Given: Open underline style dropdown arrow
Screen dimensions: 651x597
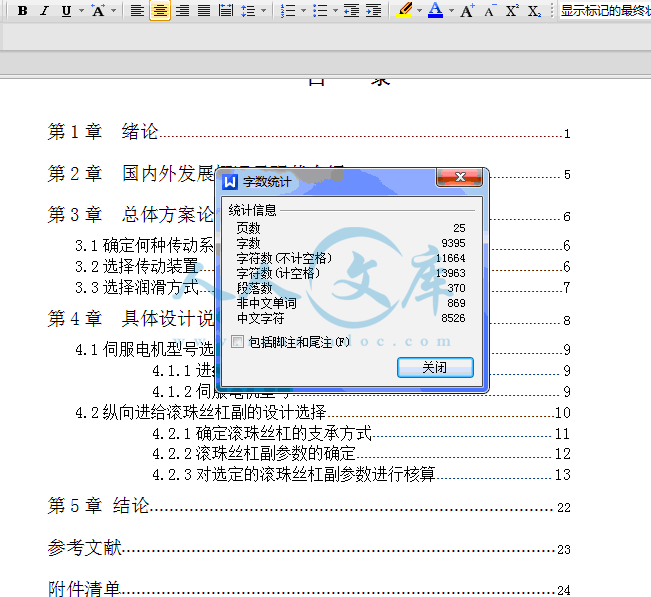Looking at the screenshot, I should [x=81, y=10].
